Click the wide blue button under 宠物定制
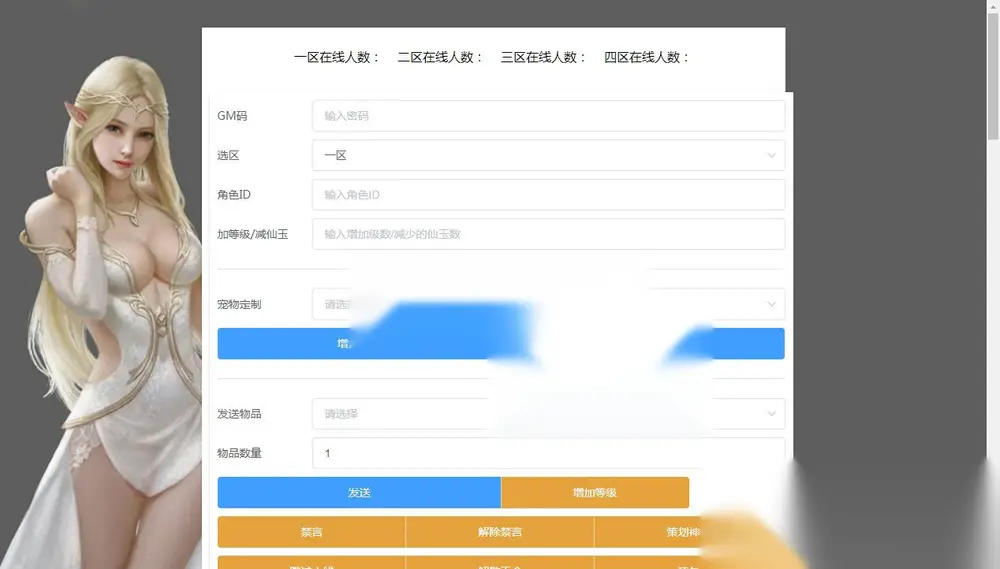Screen dimensions: 1000x569 (x=501, y=344)
